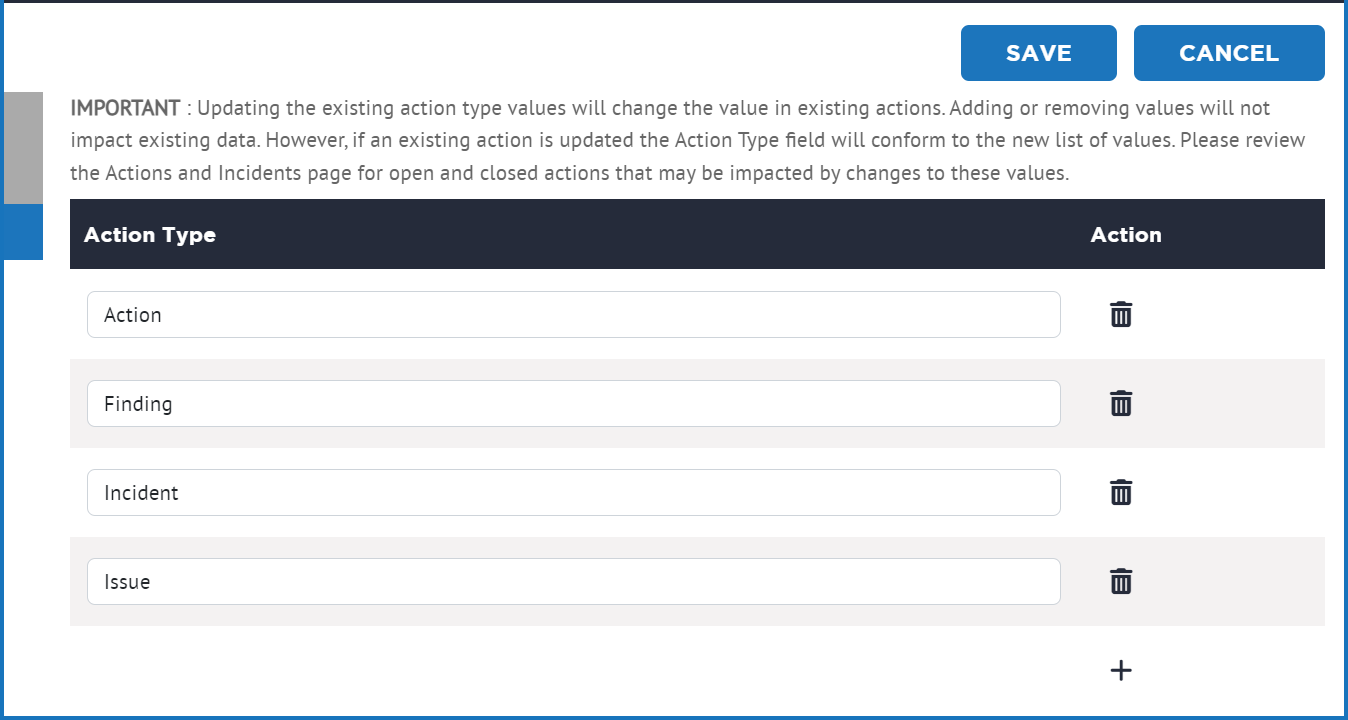This screenshot has width=1348, height=720.
Task: Delete the Action type row with trash icon
Action: point(1121,314)
